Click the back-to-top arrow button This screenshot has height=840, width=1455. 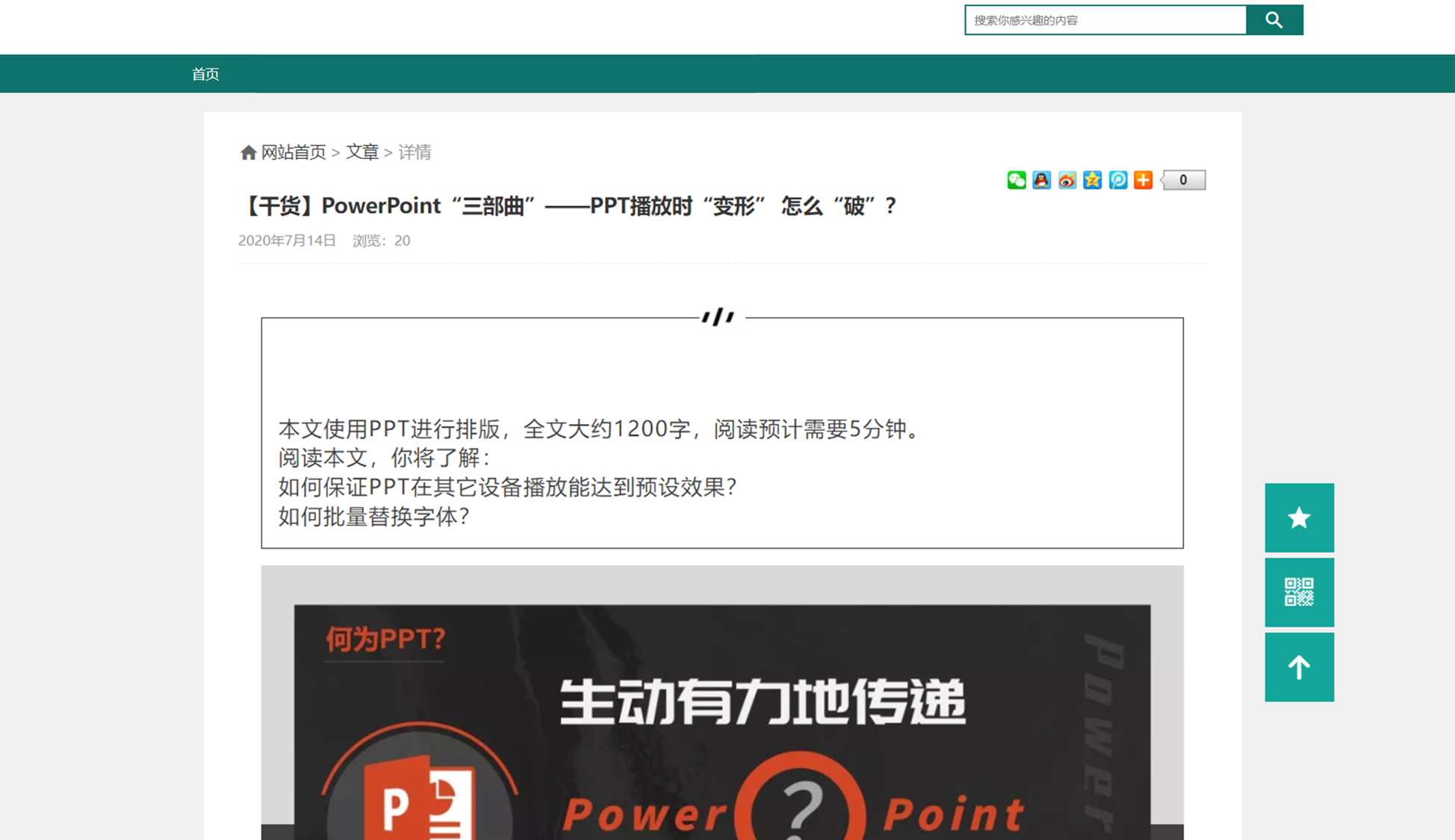(1300, 667)
